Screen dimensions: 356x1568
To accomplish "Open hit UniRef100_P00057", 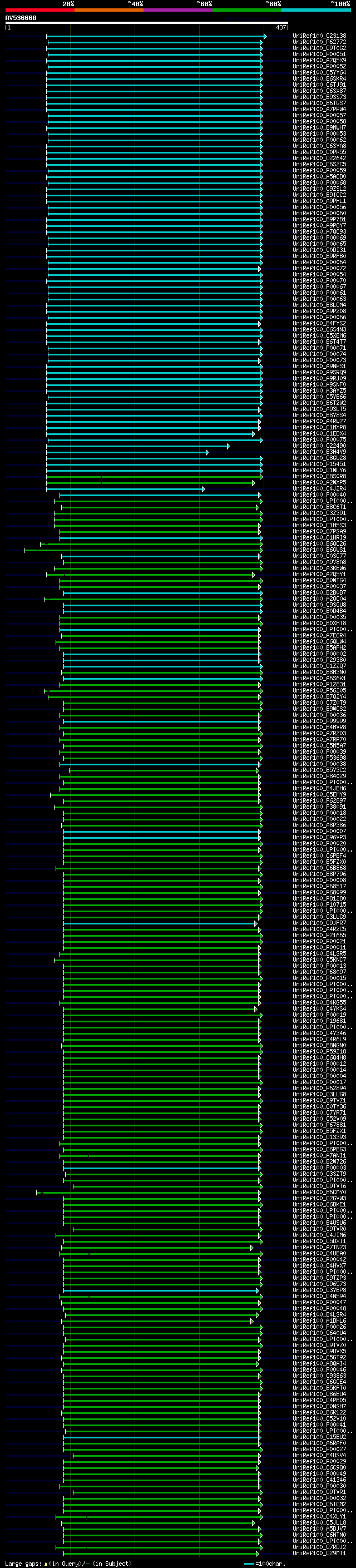I will tap(319, 116).
